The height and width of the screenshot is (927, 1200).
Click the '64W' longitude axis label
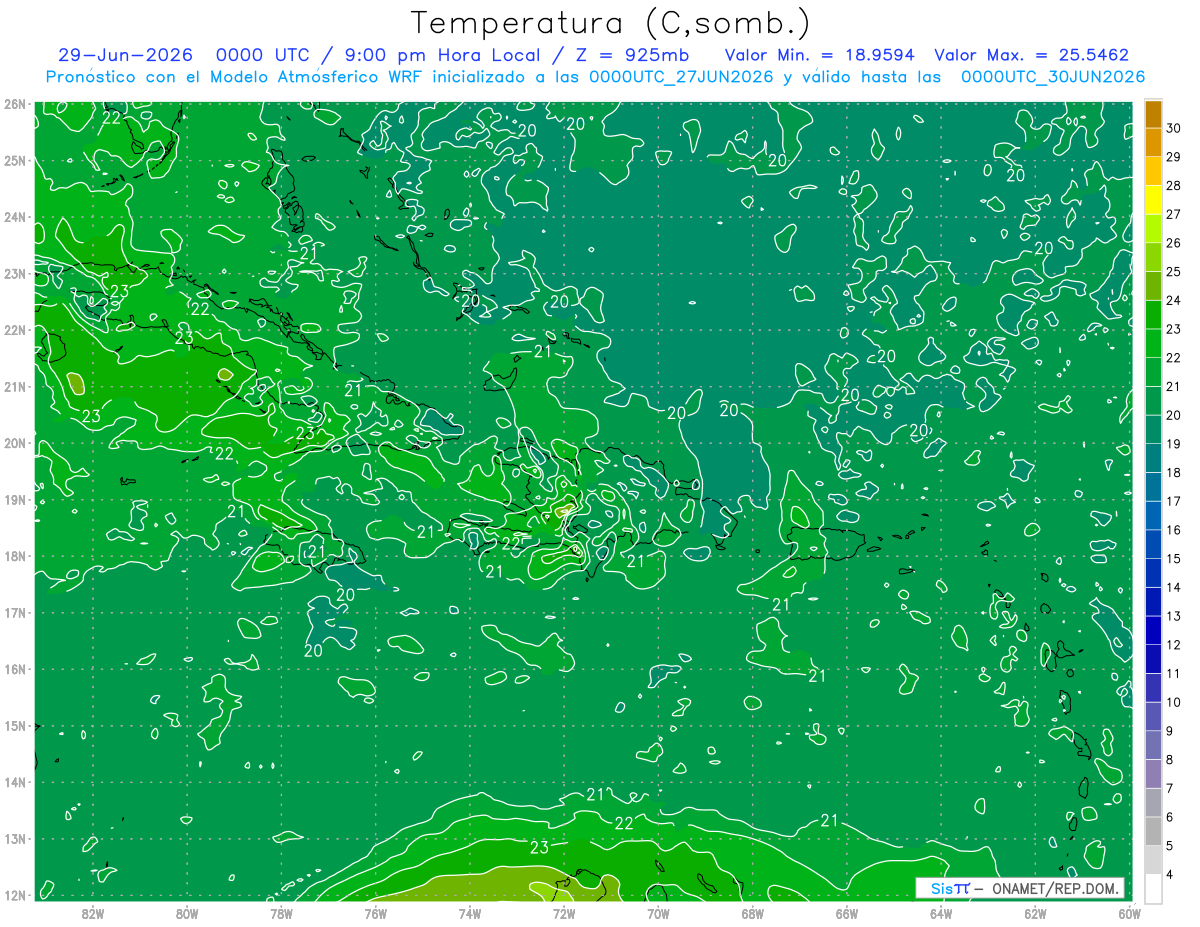coord(940,913)
